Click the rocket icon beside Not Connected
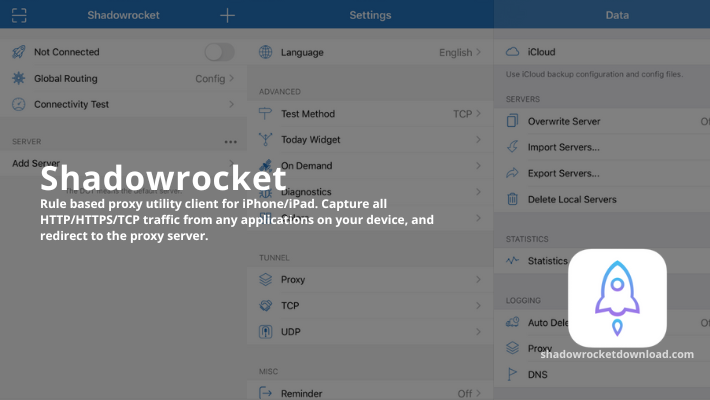 19,52
